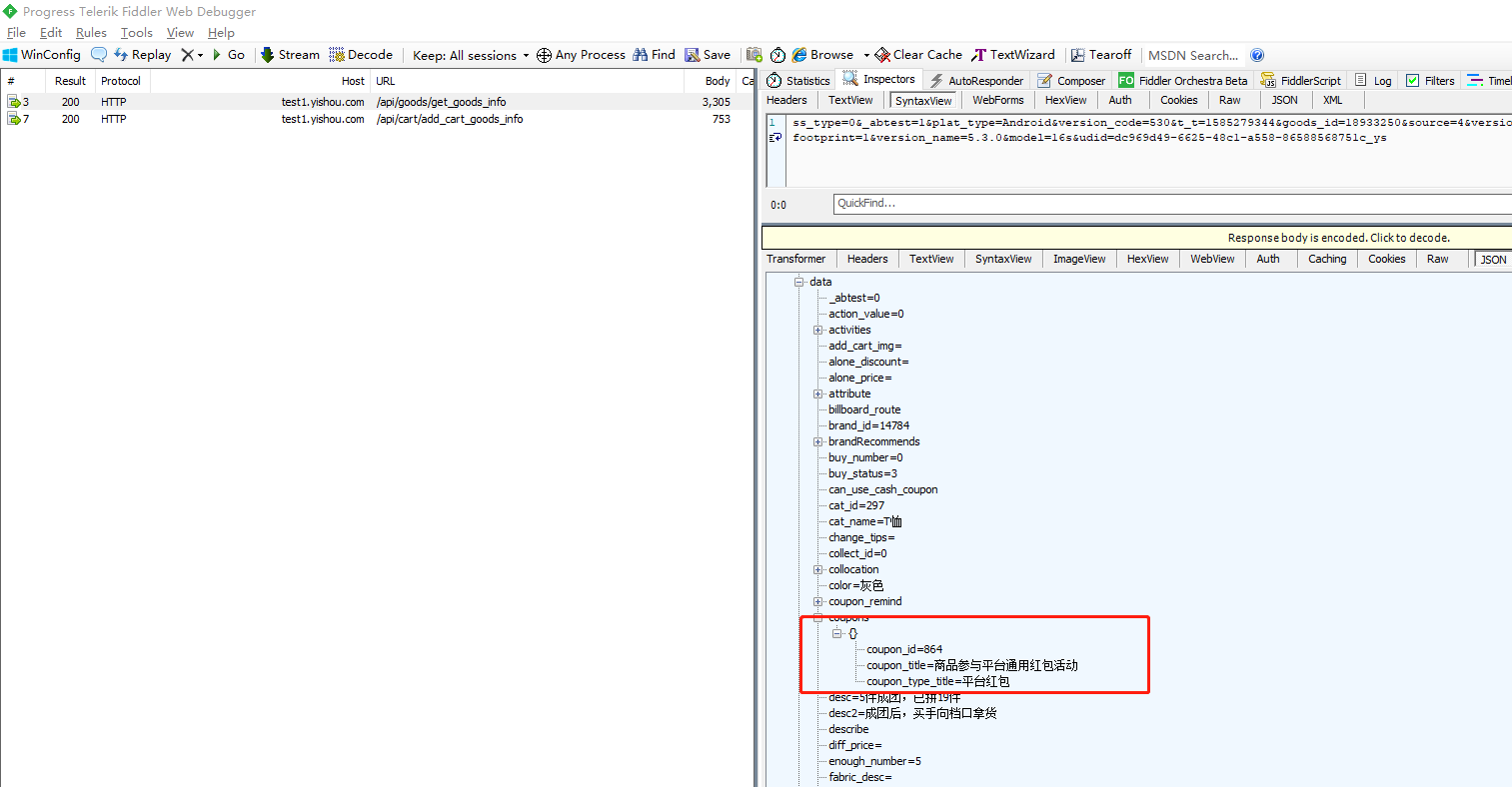Click the comment speech bubble icon
1512x787 pixels.
[x=99, y=55]
